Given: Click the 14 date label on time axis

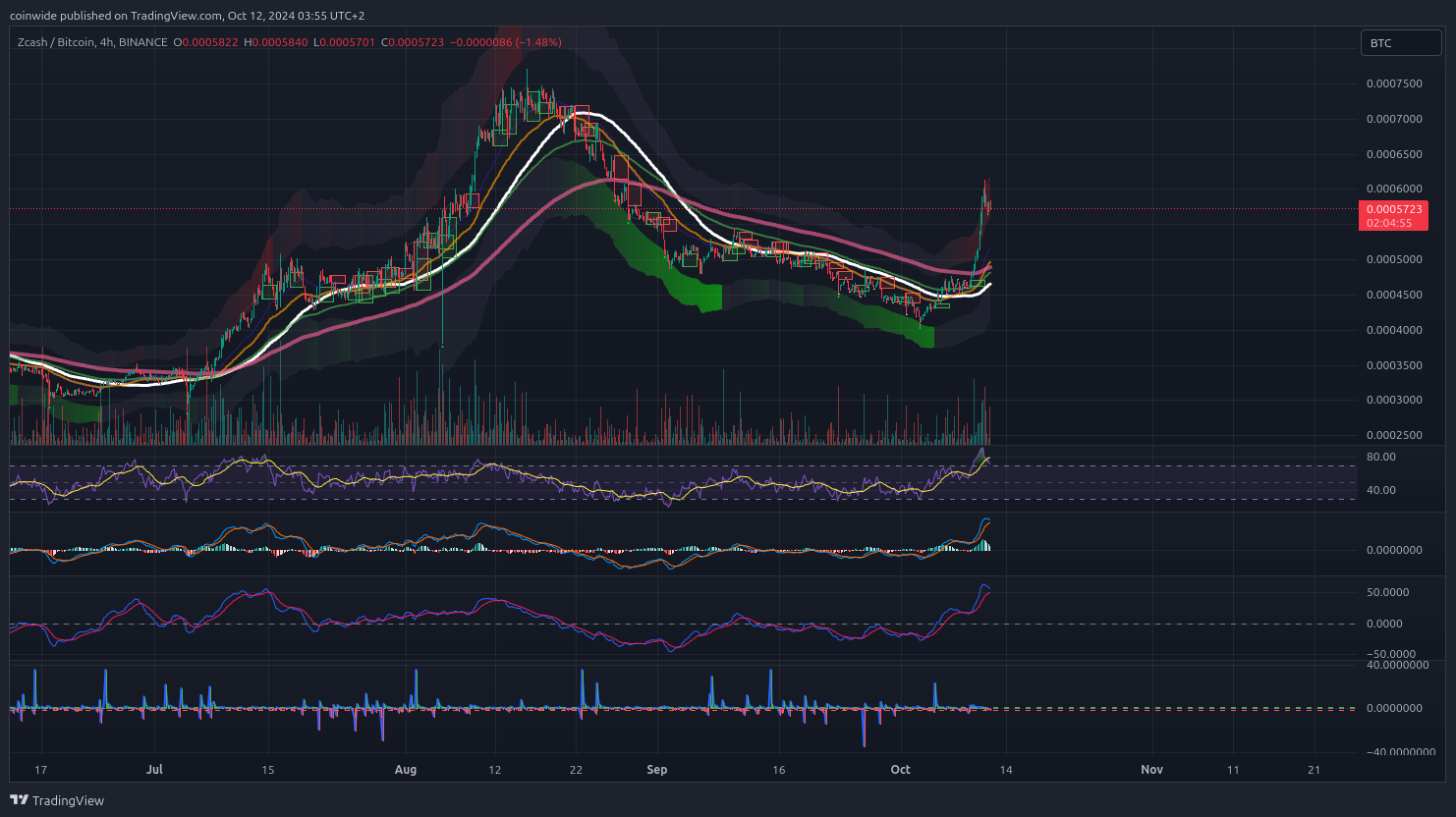Looking at the screenshot, I should (x=1006, y=770).
